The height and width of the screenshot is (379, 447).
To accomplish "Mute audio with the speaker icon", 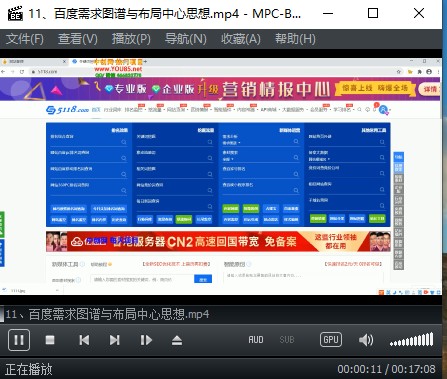I will pyautogui.click(x=366, y=340).
